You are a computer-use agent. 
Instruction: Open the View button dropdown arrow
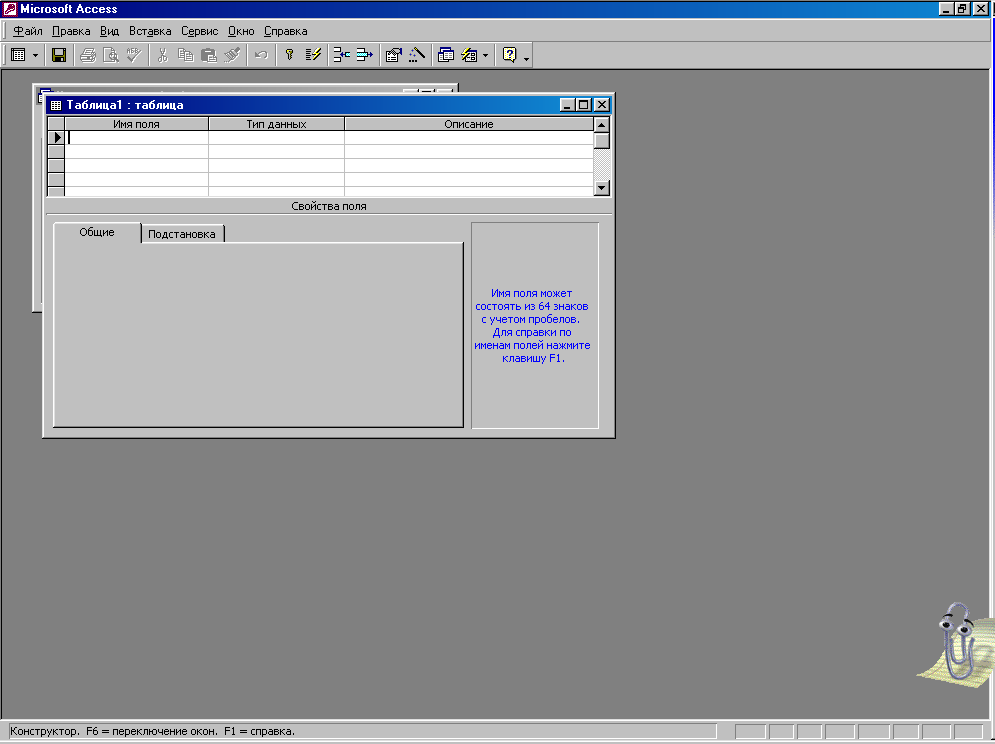point(36,55)
